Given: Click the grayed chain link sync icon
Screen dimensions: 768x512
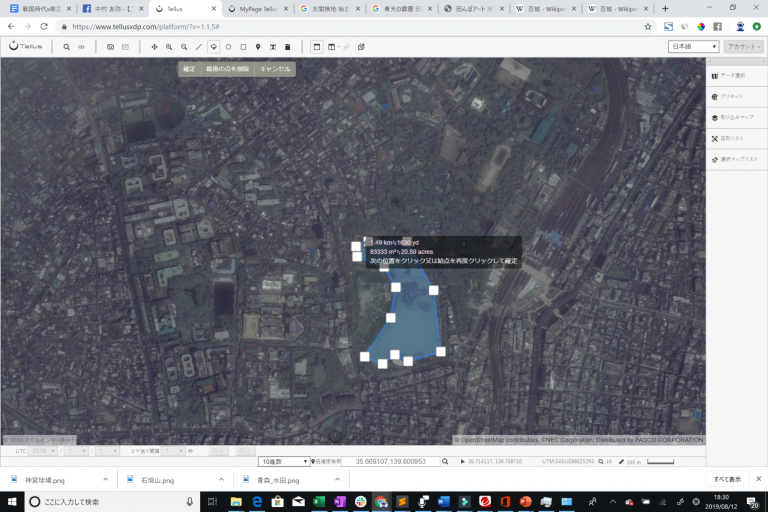Looking at the screenshot, I should (x=346, y=47).
